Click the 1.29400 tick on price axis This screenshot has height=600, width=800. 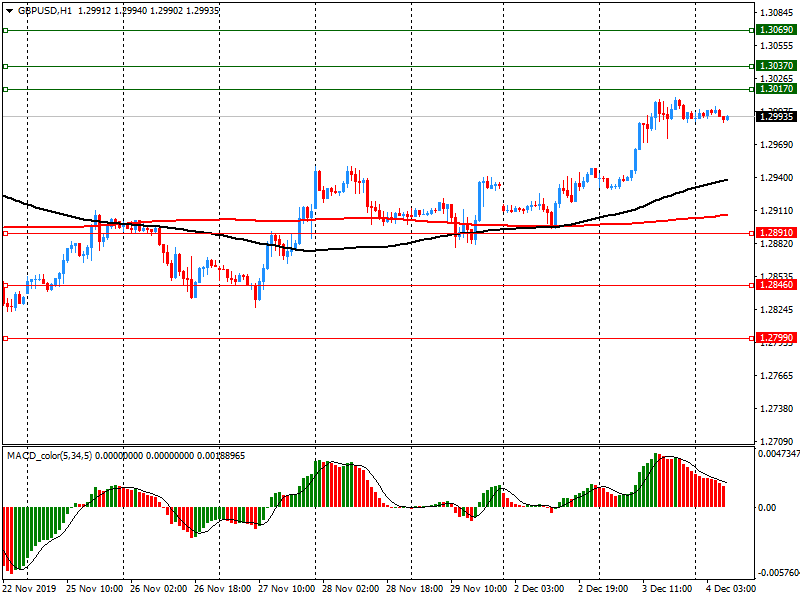pyautogui.click(x=776, y=178)
